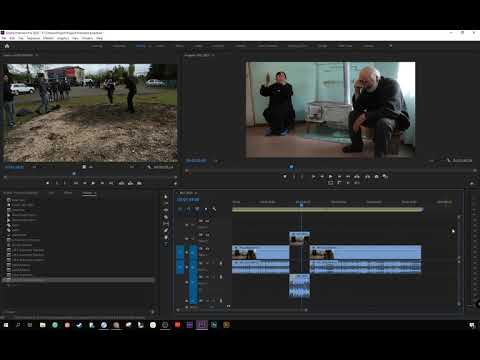The height and width of the screenshot is (360, 480).
Task: Select the Ripple Edit tool
Action: [166, 210]
